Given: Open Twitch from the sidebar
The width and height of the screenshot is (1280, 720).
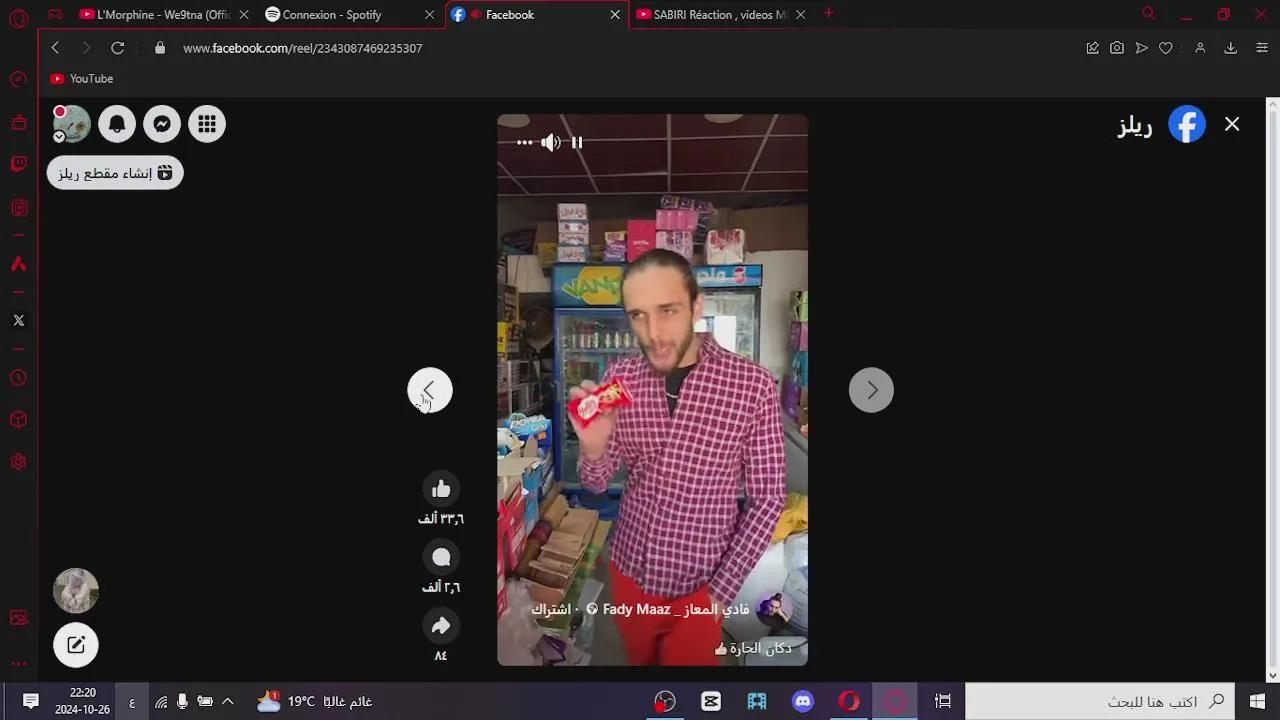Looking at the screenshot, I should pos(18,163).
